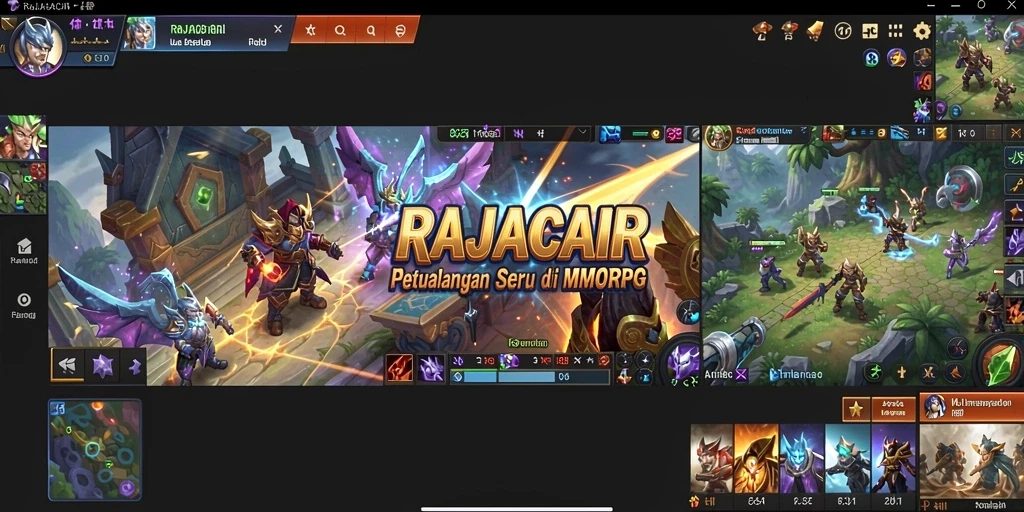The image size is (1024, 512).
Task: Click the first mushroom-shaped icon in top row
Action: 762,30
